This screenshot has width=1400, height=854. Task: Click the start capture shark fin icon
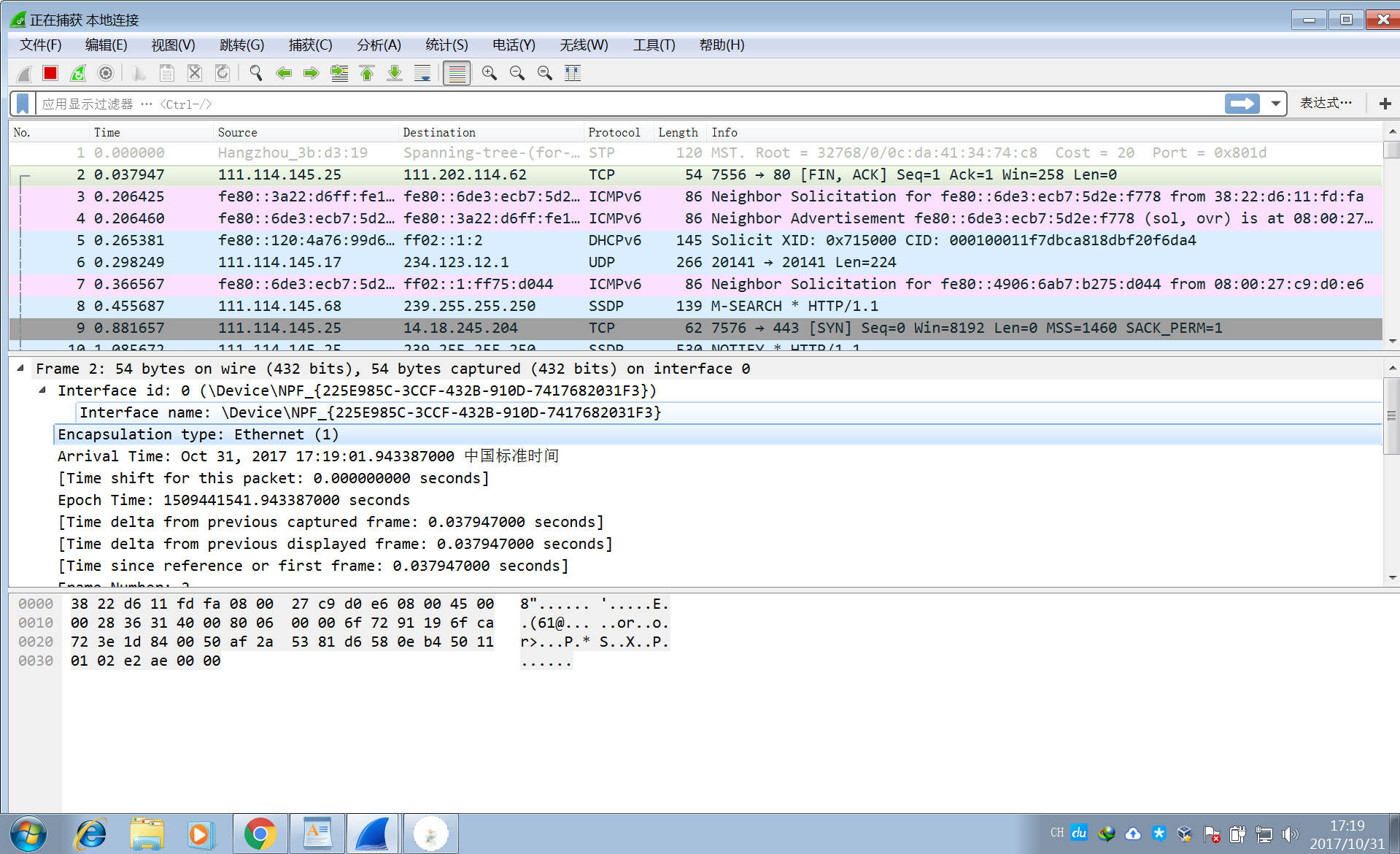point(24,73)
